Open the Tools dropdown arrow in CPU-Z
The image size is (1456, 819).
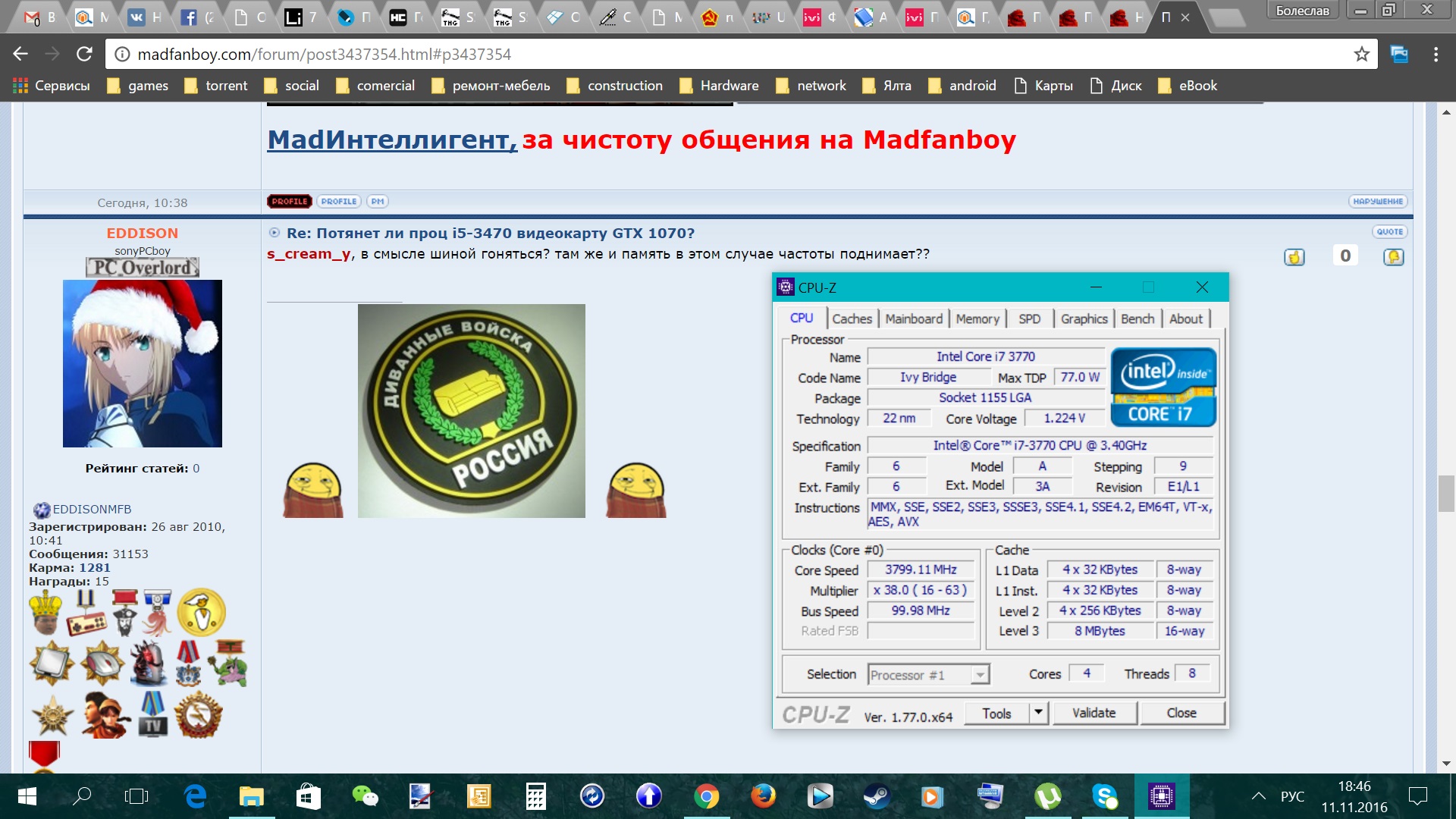[1038, 713]
